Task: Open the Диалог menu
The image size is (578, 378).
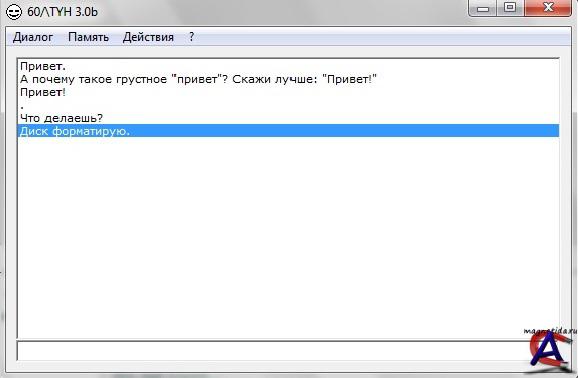Action: point(33,37)
